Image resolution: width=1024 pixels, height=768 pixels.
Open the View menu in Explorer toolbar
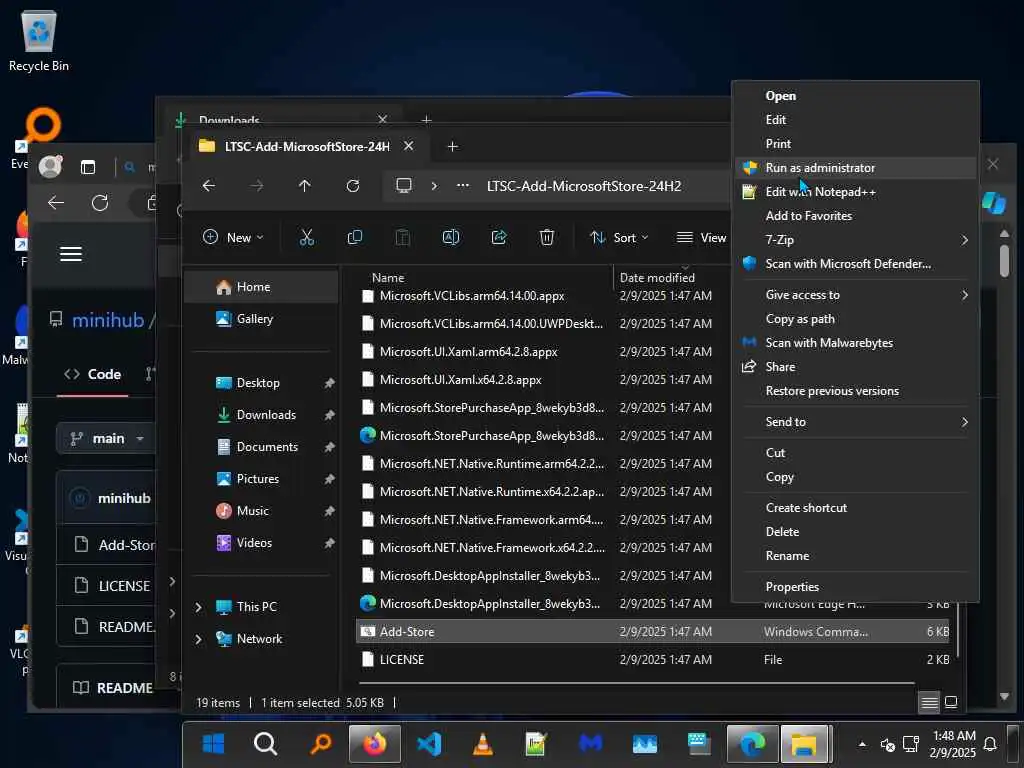[x=701, y=238]
